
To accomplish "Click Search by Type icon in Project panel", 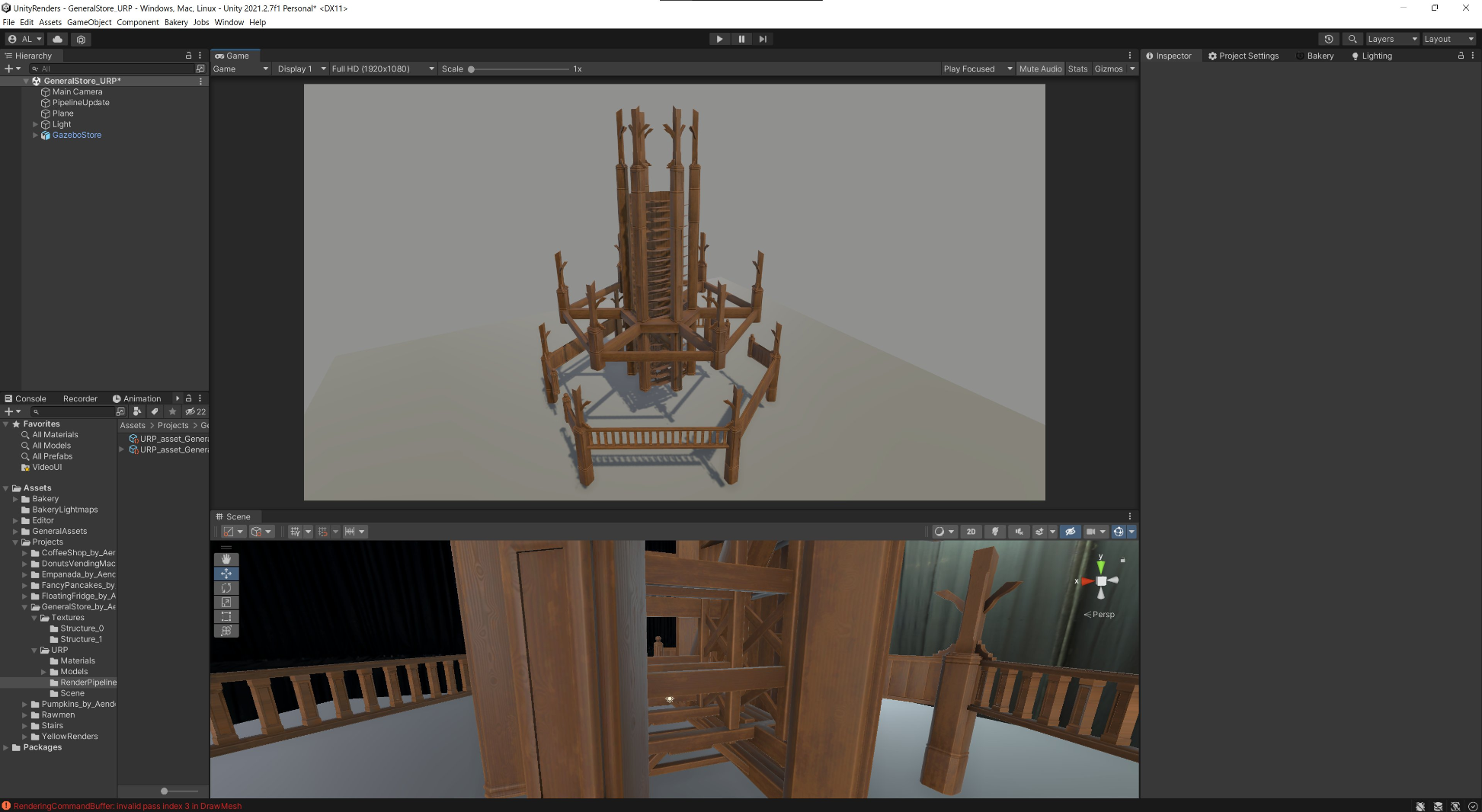I will tap(137, 411).
